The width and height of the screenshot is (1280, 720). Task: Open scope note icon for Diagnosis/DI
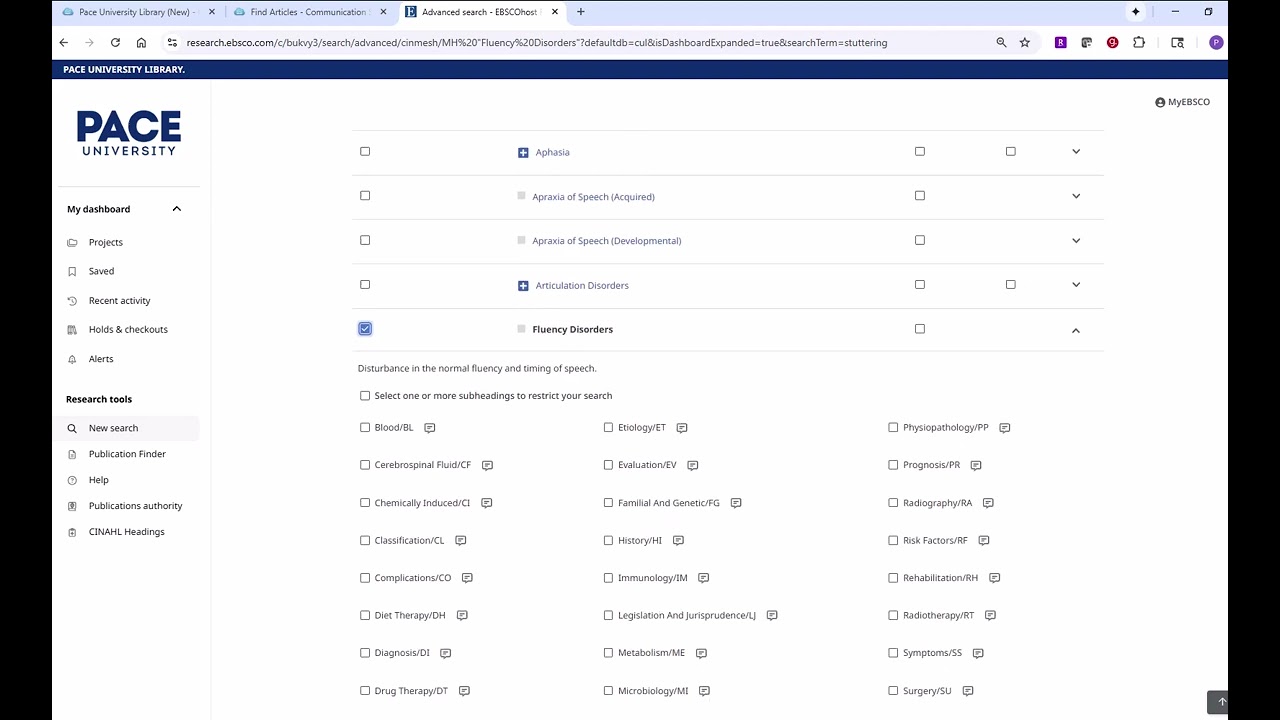[x=446, y=653]
